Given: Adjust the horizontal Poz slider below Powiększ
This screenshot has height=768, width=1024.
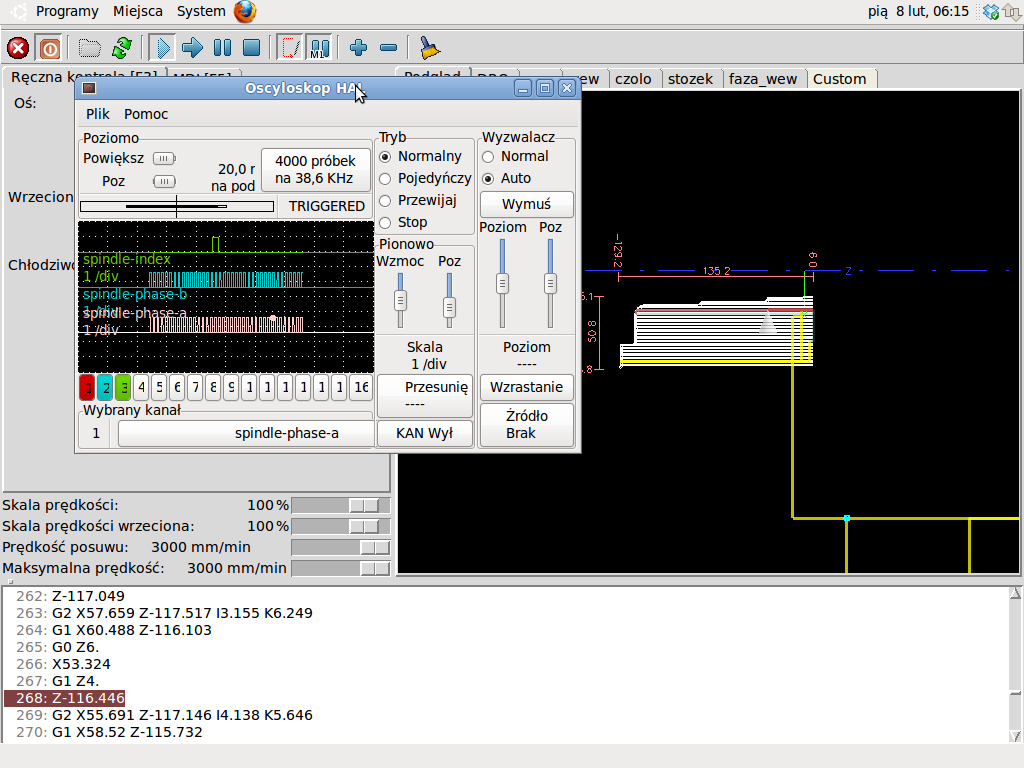Looking at the screenshot, I should (x=164, y=182).
